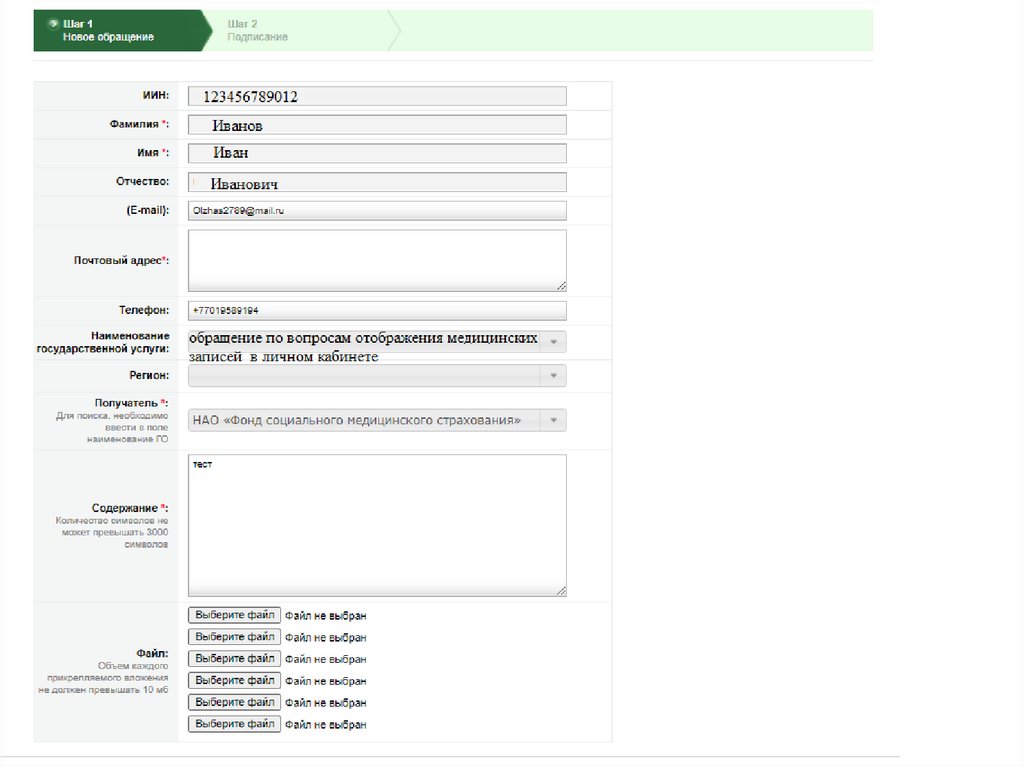This screenshot has width=1024, height=767.
Task: Expand the Регион dropdown arrow
Action: [553, 376]
